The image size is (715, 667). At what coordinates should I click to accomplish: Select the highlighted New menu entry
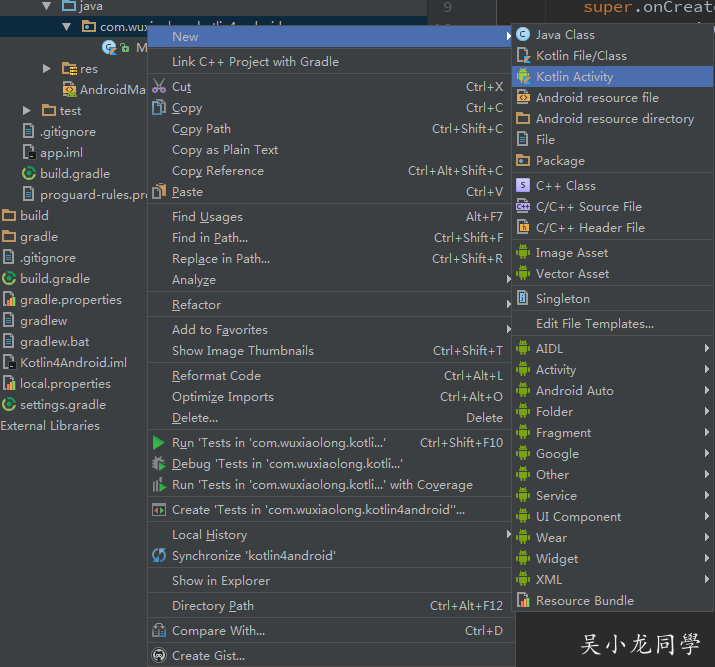pos(331,36)
